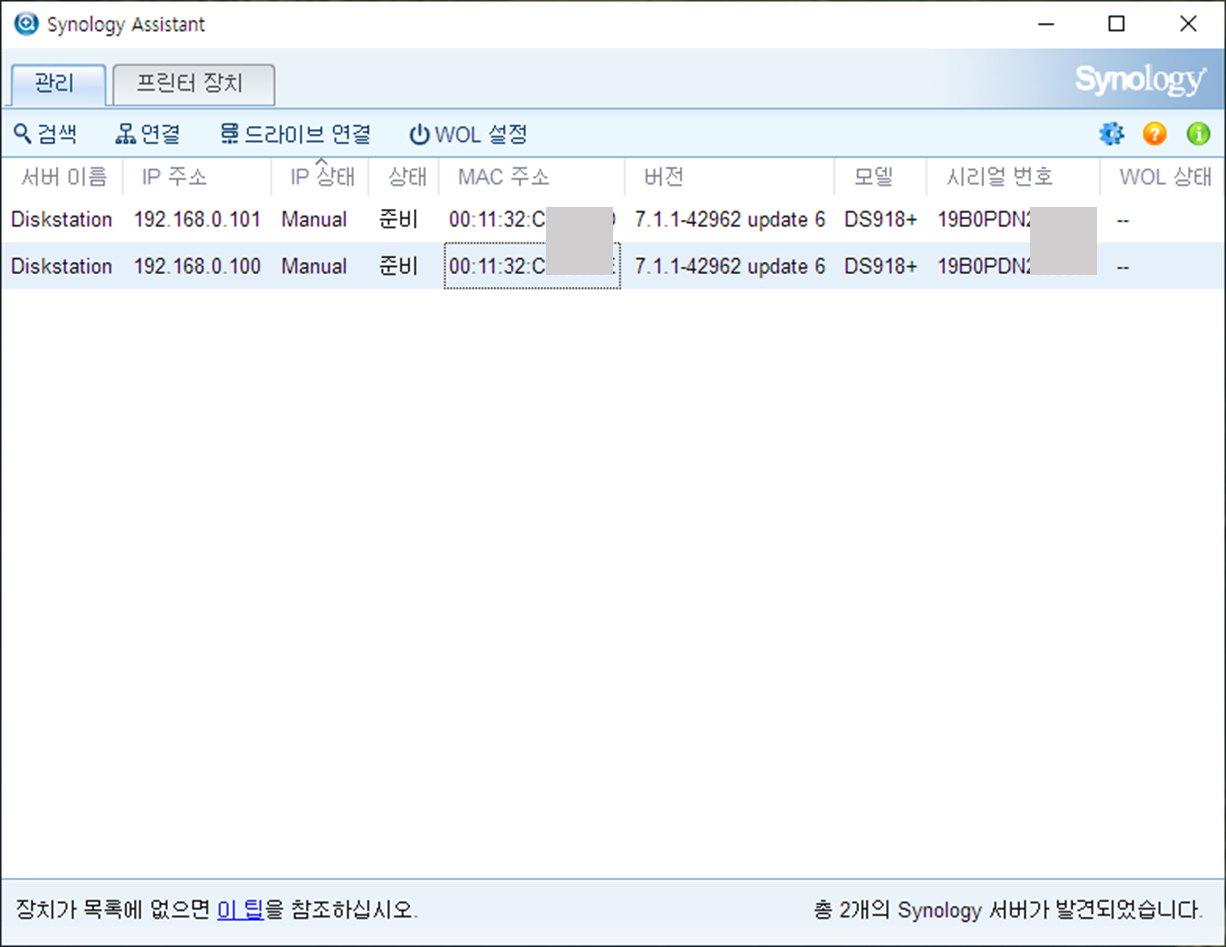Select the Diskstation row with IP 192.168.0.101
Image resolution: width=1226 pixels, height=947 pixels.
tap(612, 219)
